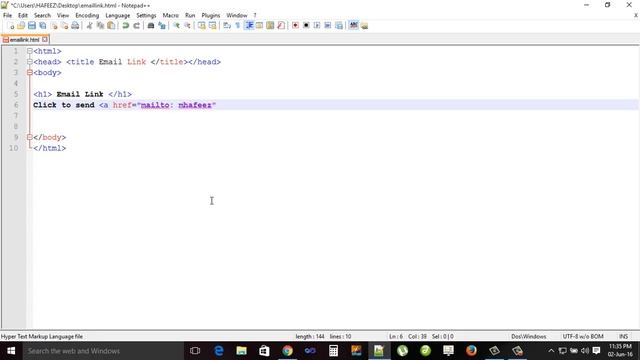Collapse the html fold marker on line 1
Screen dimensions: 640x360
click(29, 51)
